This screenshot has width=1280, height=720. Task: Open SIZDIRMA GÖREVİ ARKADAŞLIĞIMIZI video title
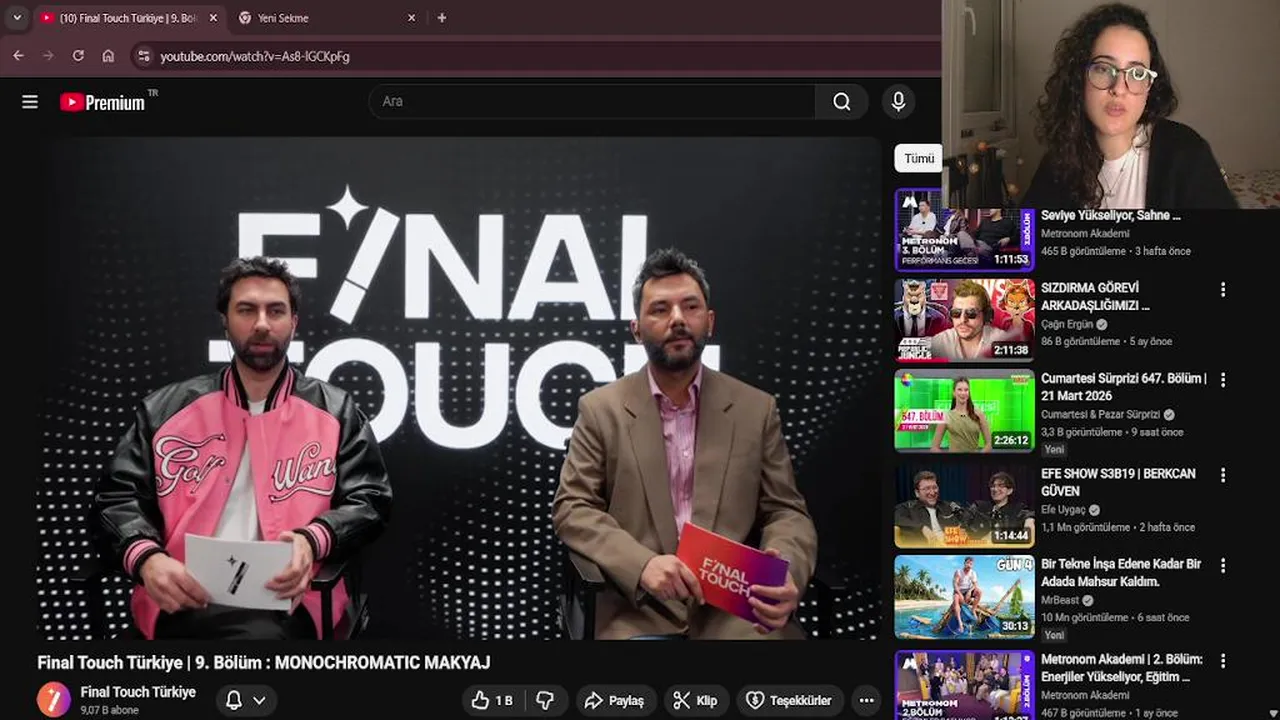[1097, 297]
